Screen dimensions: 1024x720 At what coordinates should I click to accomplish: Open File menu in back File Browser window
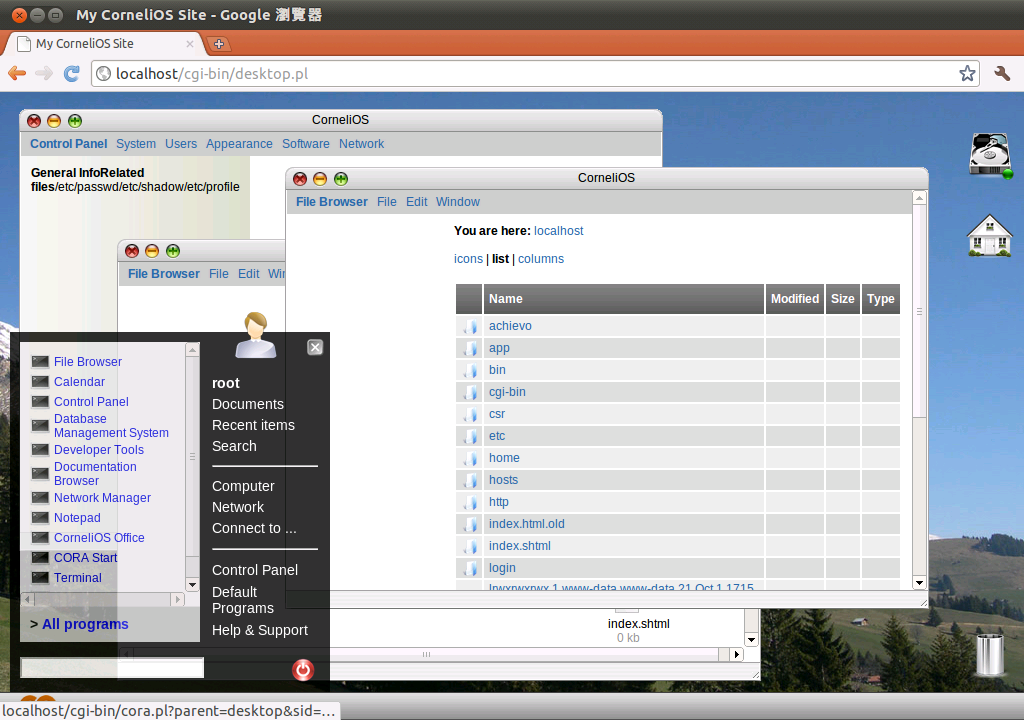[x=219, y=274]
